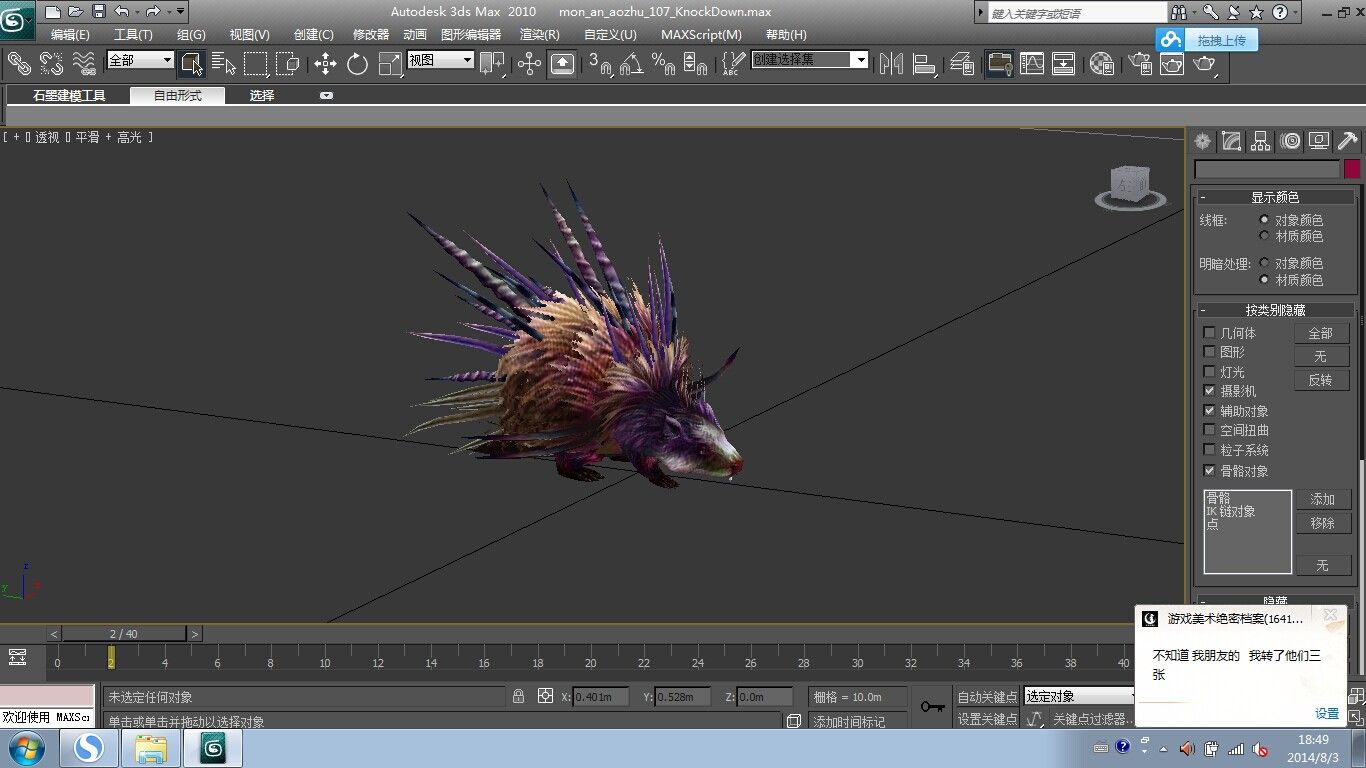The width and height of the screenshot is (1366, 768).
Task: Click the Select and Manipulate icon
Action: [x=529, y=64]
